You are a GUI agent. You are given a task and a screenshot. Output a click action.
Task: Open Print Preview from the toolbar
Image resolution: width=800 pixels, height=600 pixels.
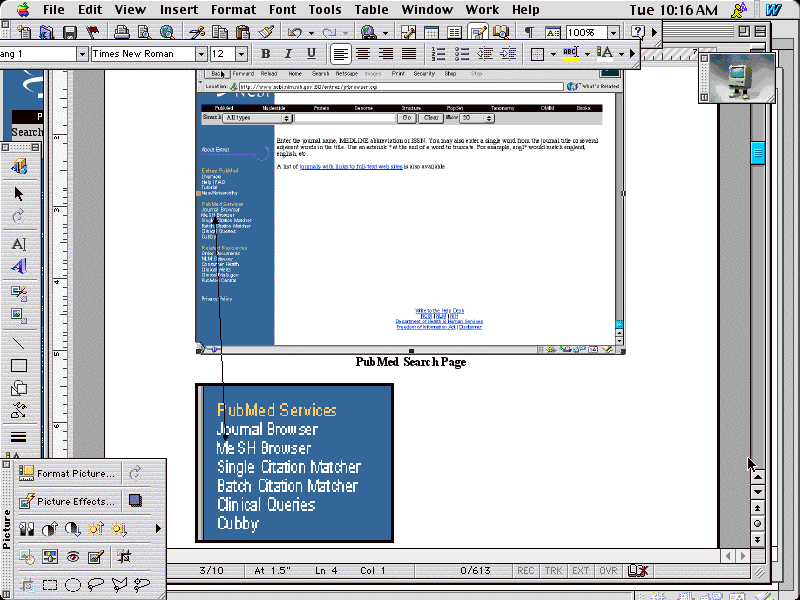144,33
